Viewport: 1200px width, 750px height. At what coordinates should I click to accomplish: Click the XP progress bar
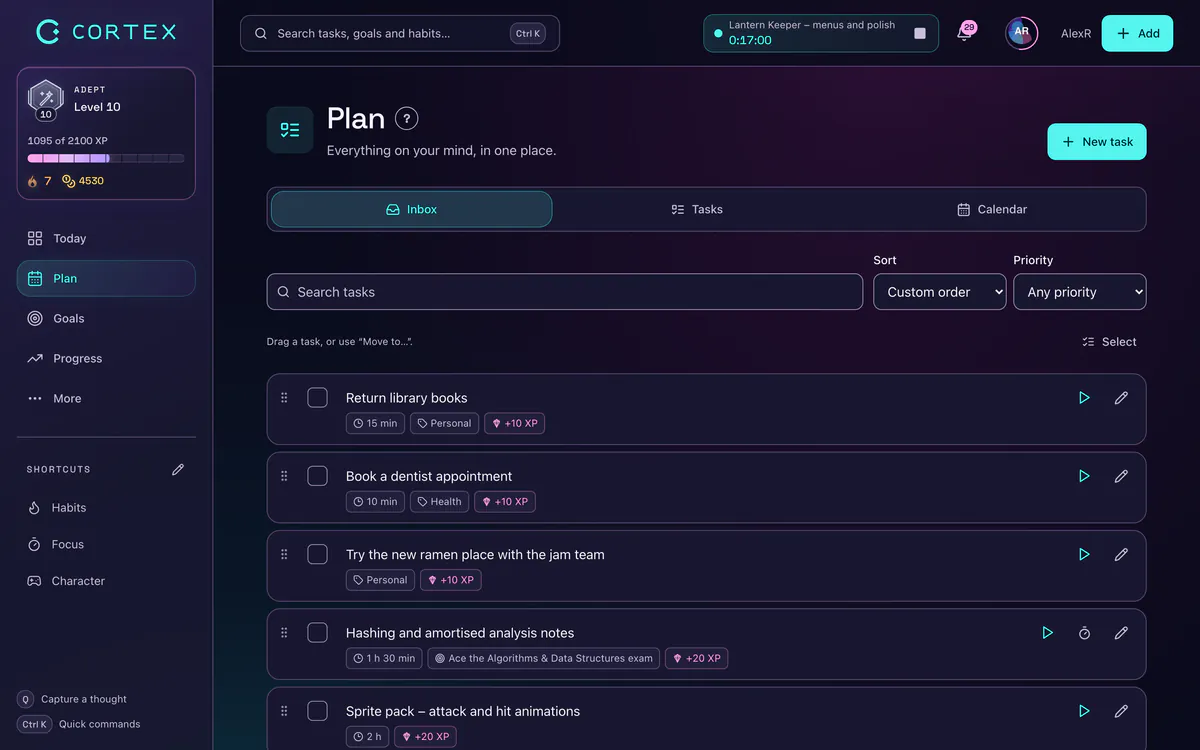[x=106, y=158]
